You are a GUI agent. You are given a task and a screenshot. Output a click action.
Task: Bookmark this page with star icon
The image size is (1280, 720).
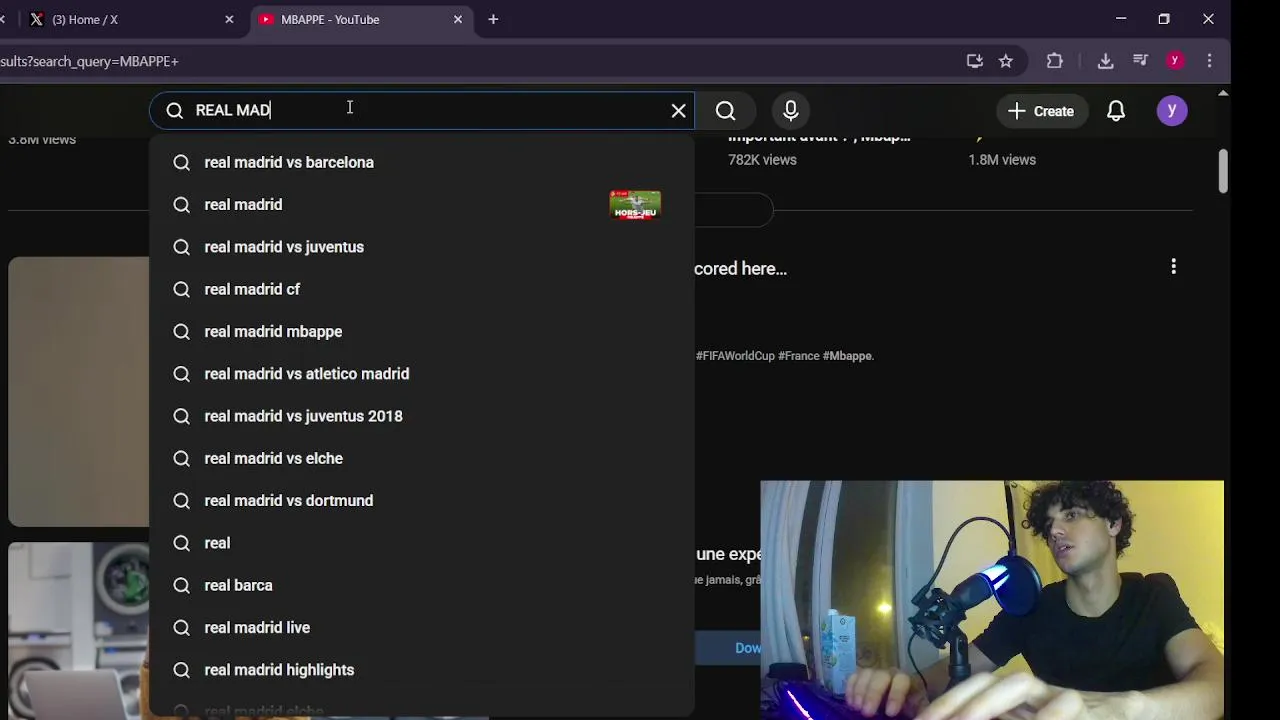(x=1006, y=61)
